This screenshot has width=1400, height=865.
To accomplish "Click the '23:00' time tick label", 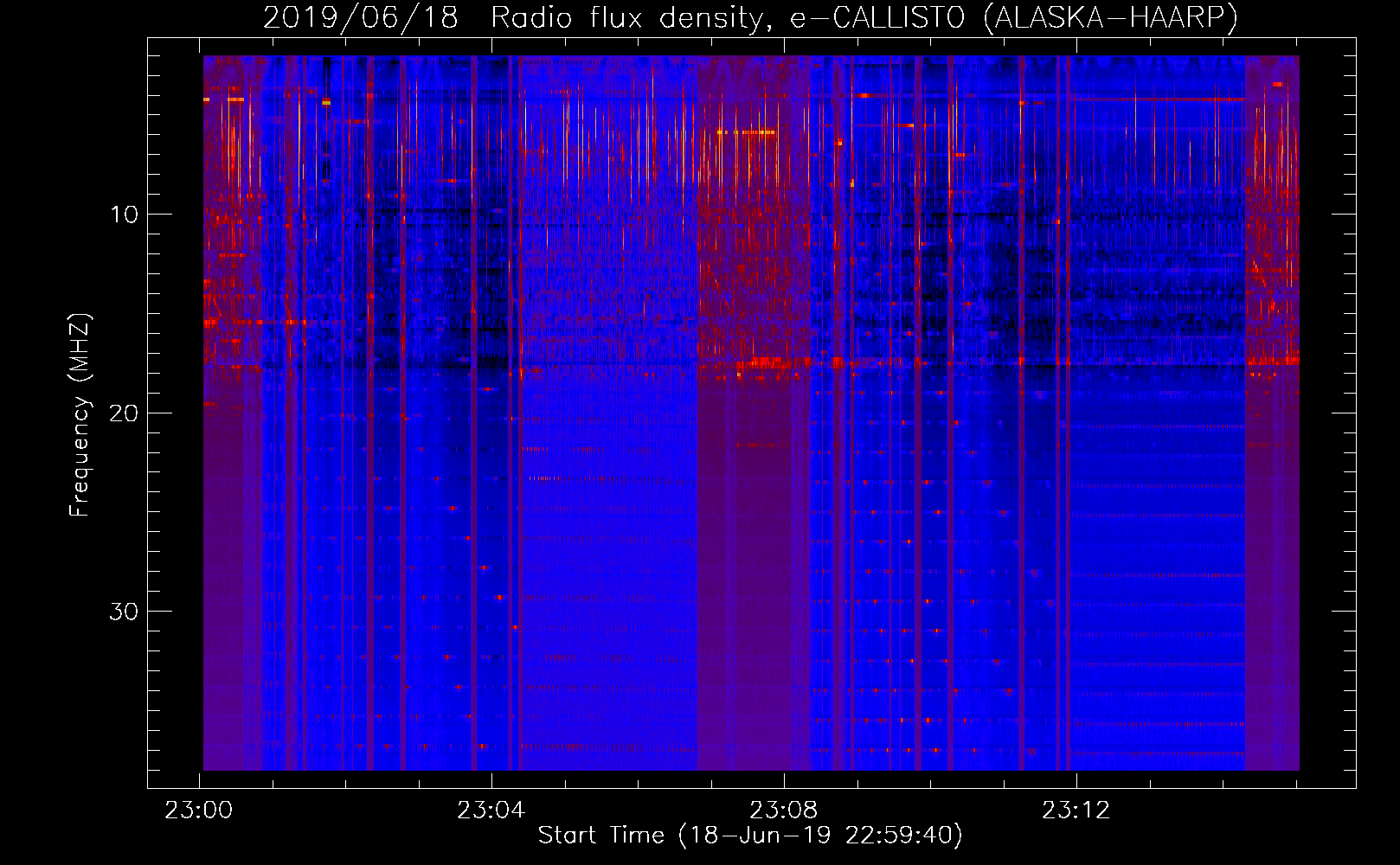I will [x=199, y=811].
